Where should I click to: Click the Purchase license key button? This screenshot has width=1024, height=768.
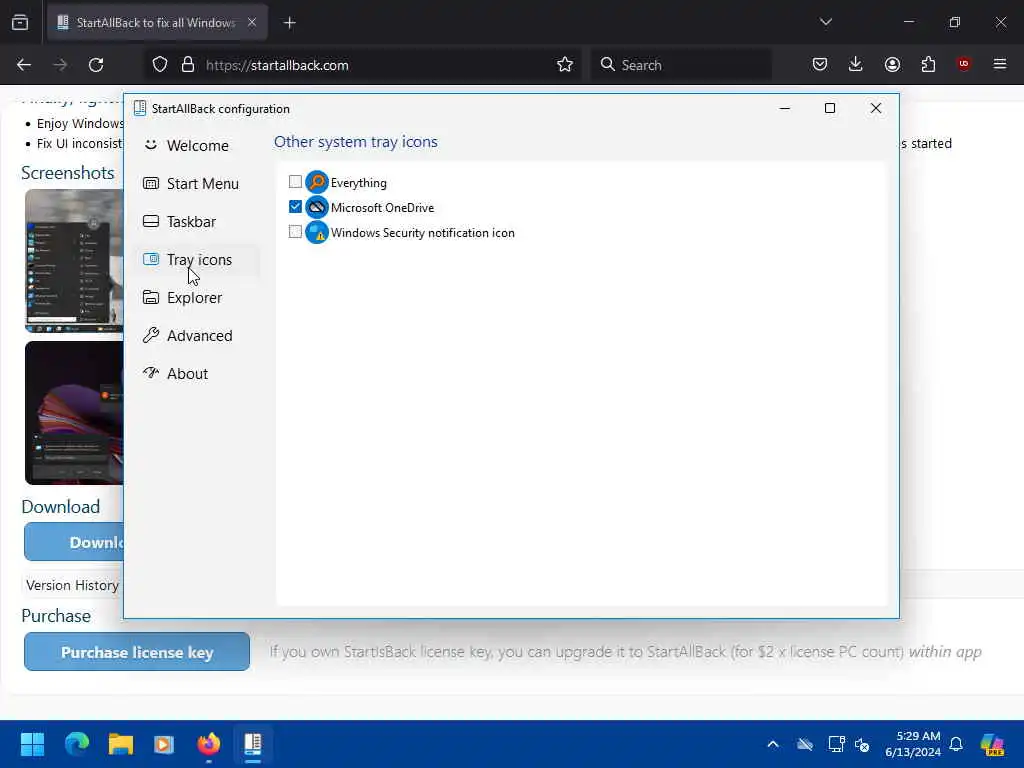tap(137, 652)
